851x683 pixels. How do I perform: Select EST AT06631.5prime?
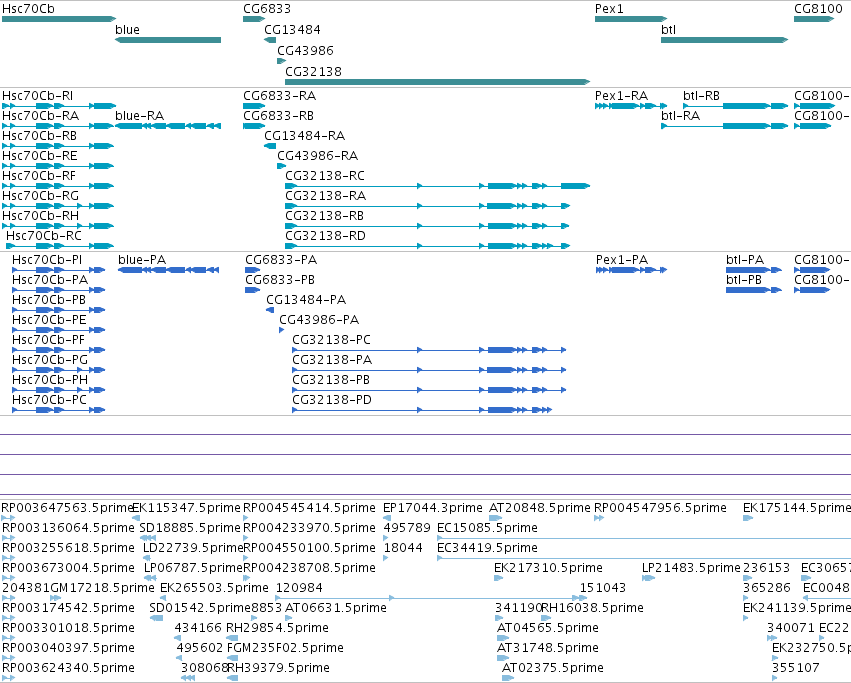(x=336, y=608)
